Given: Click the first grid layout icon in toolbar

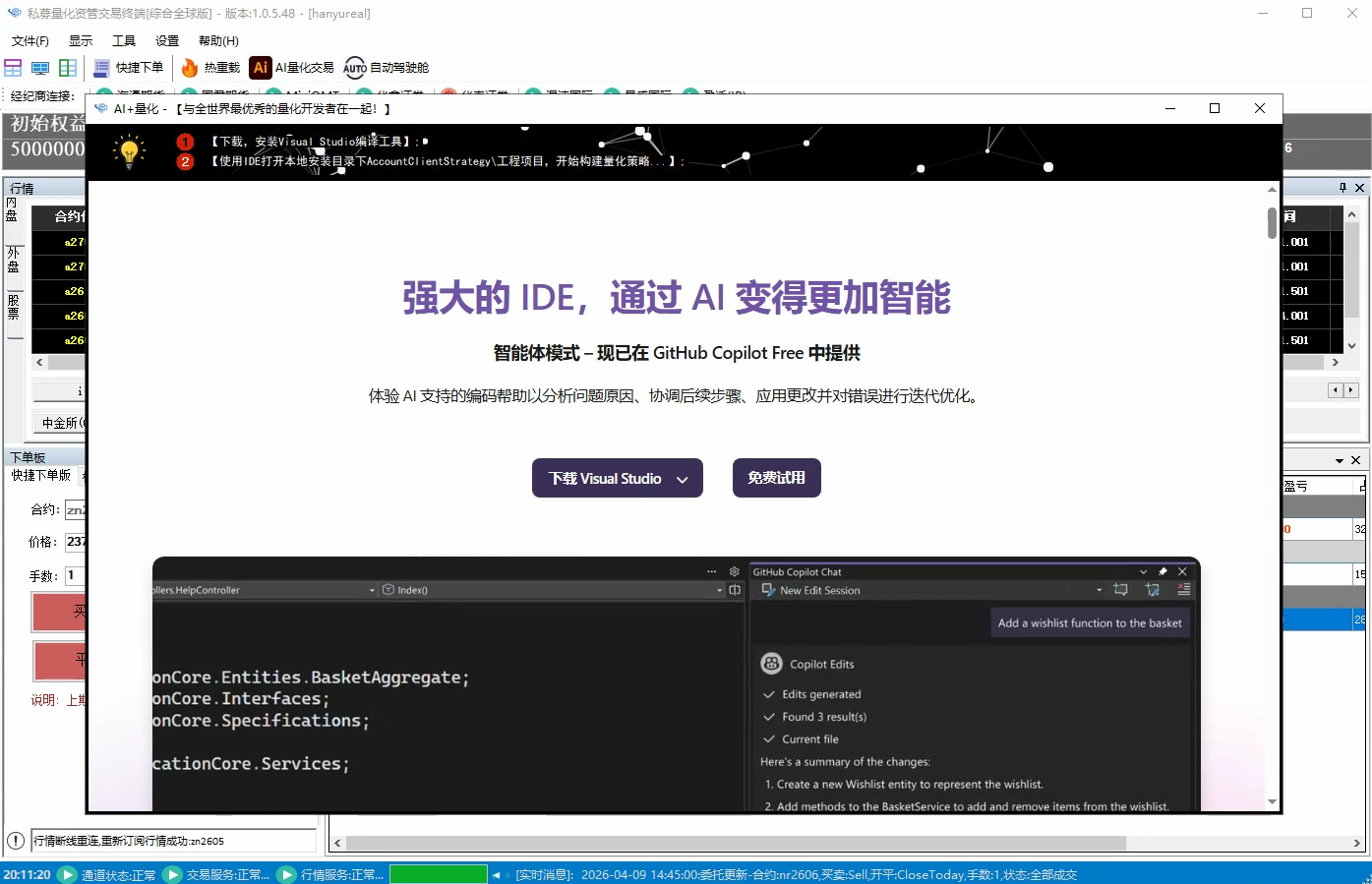Looking at the screenshot, I should (13, 67).
